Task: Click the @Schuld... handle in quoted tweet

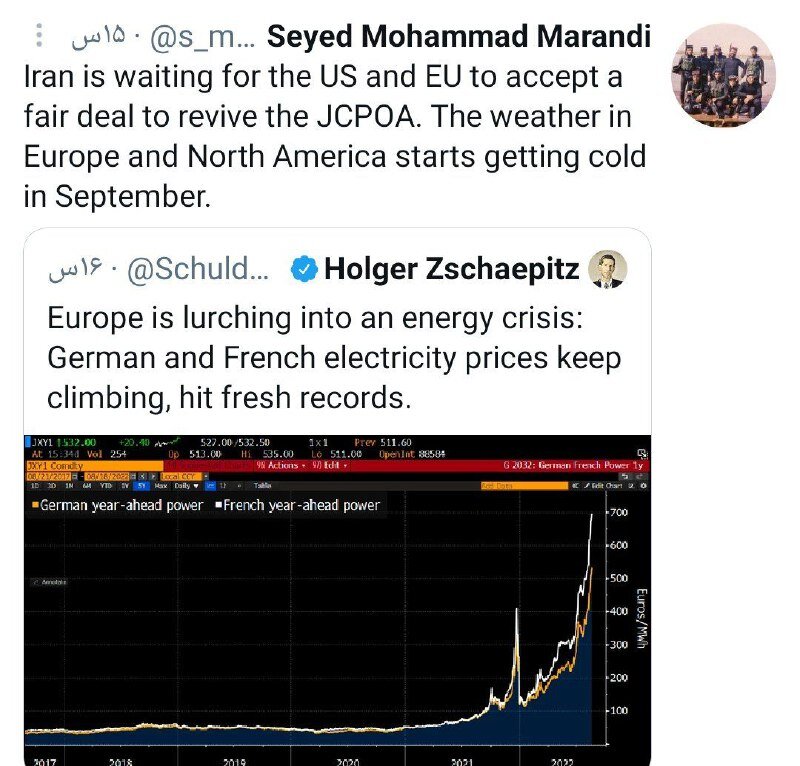Action: 212,269
